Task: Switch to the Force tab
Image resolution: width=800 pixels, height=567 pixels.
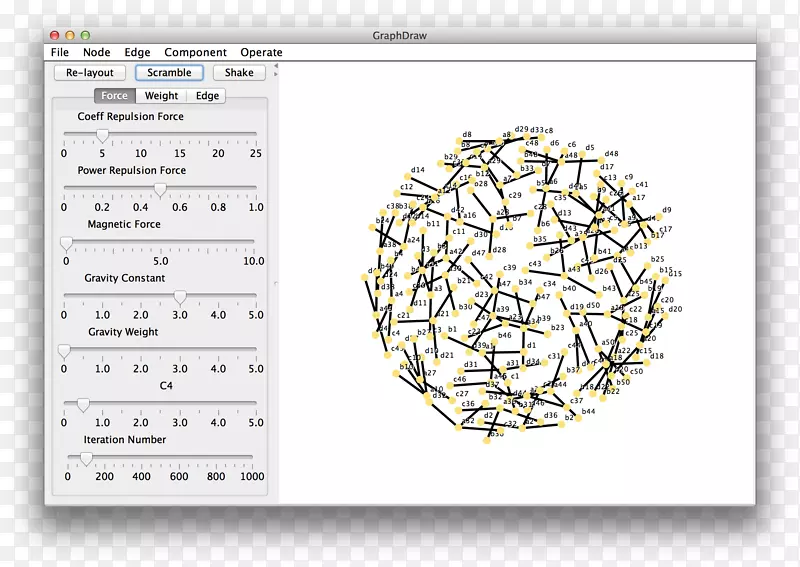Action: (114, 96)
